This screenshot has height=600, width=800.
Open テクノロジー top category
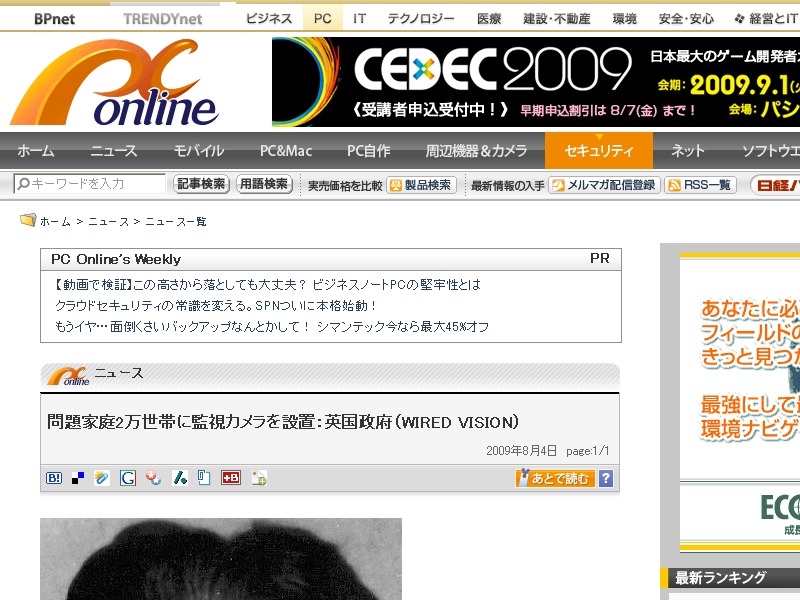click(x=420, y=19)
